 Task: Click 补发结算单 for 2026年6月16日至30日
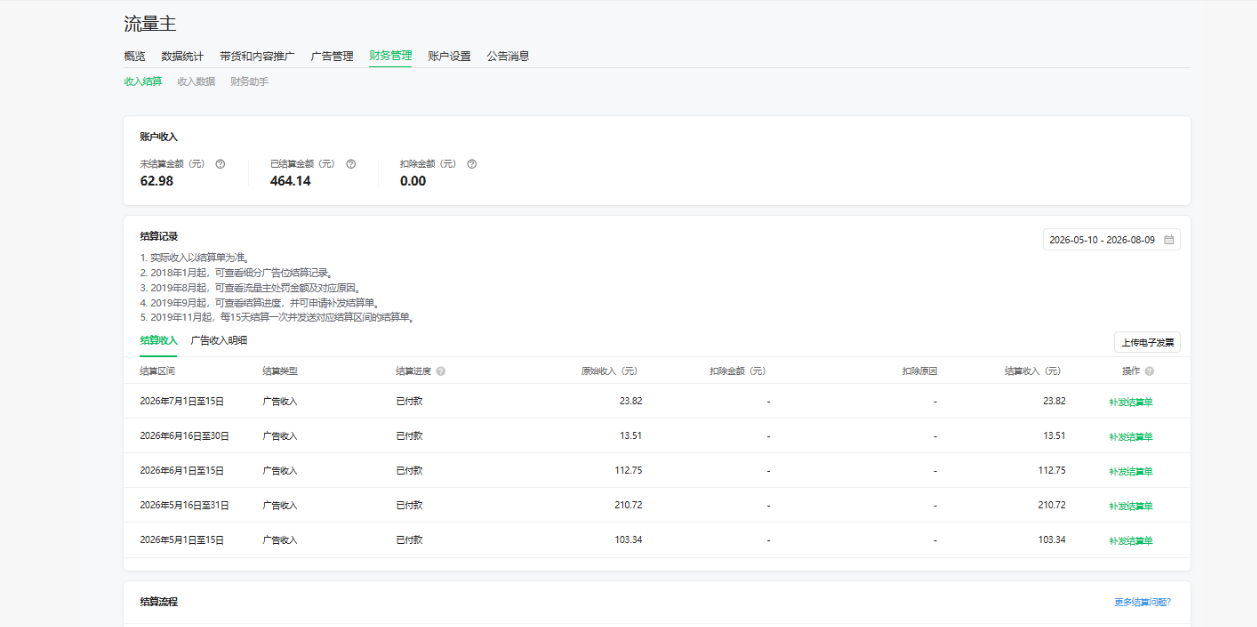click(1130, 437)
